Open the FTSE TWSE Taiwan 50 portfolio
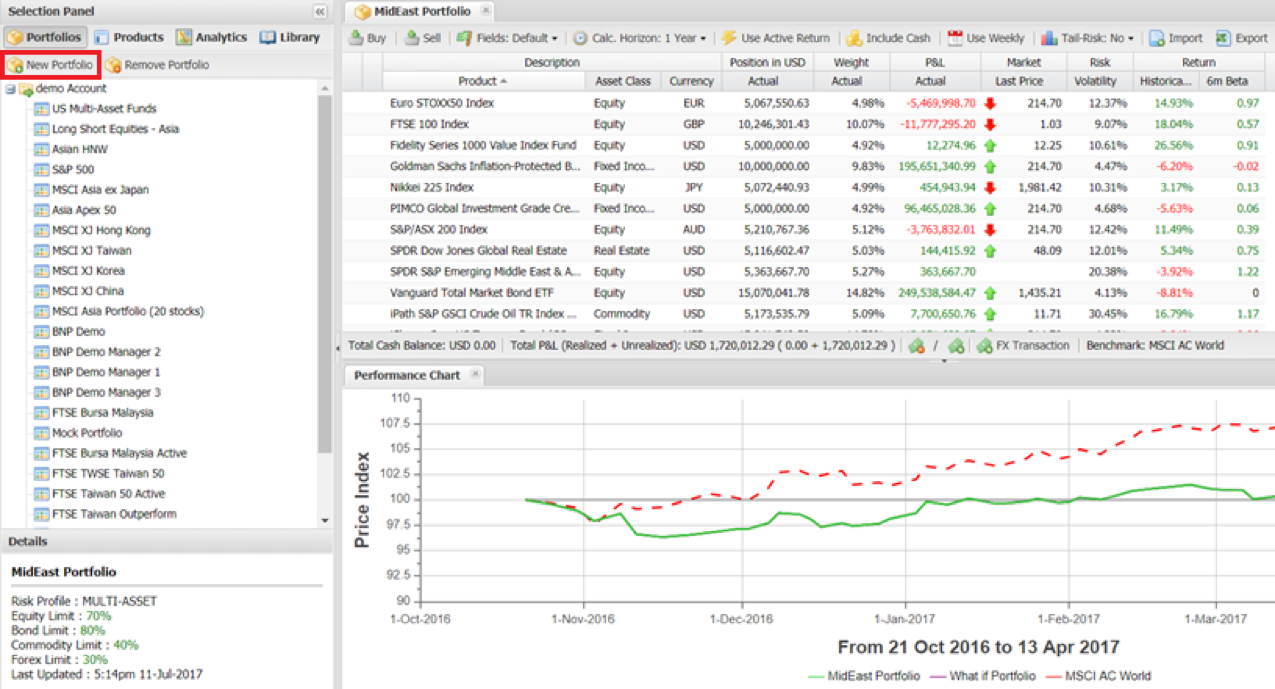The width and height of the screenshot is (1275, 689). click(108, 473)
